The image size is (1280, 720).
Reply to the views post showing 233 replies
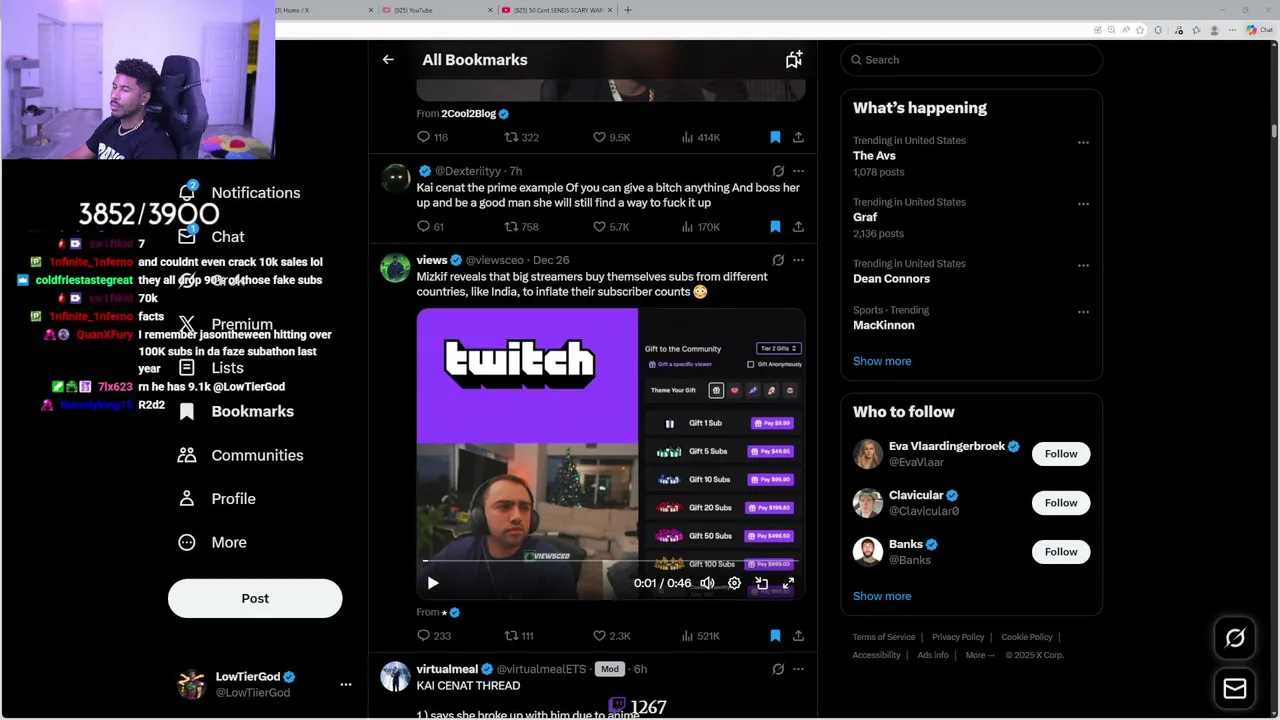click(x=423, y=635)
